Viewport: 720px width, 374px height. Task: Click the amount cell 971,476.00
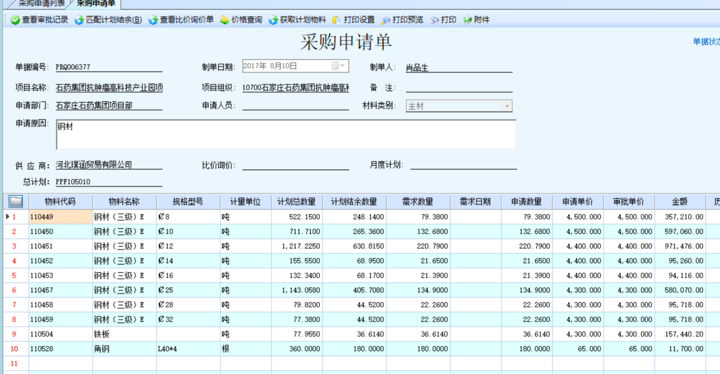[x=680, y=246]
